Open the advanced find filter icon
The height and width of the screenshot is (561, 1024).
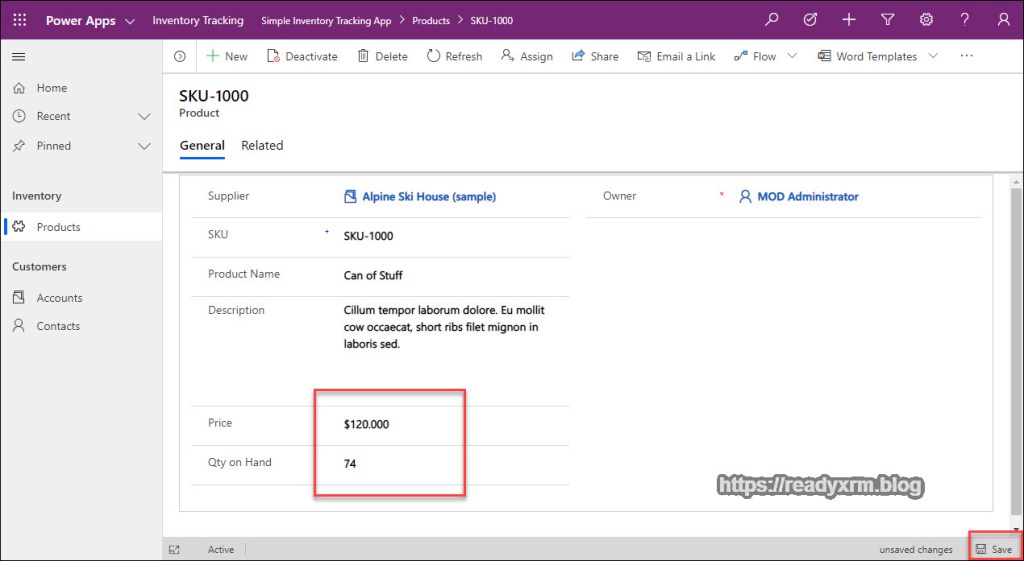[887, 20]
